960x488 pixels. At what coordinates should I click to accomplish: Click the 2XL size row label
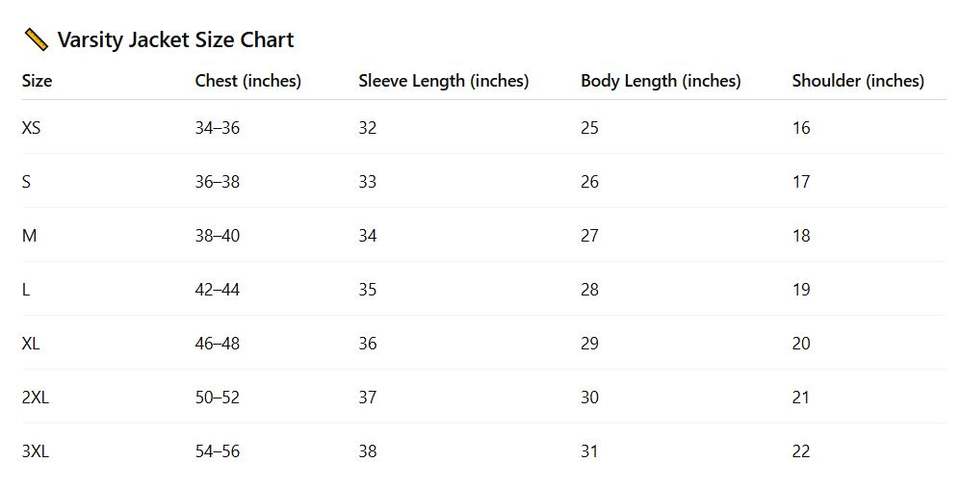tap(35, 398)
